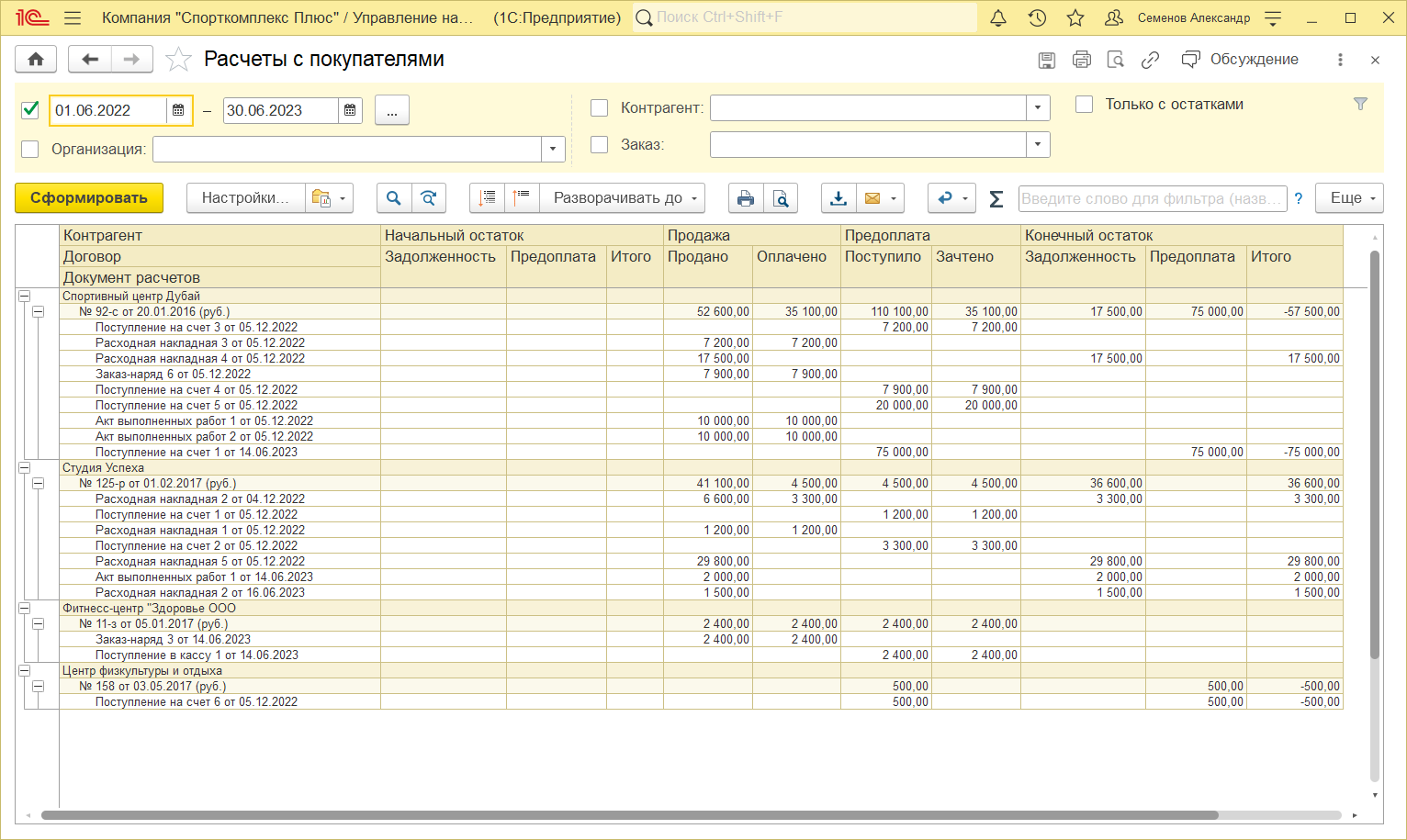Open the functions hamburger menu
The image size is (1407, 840).
(73, 18)
